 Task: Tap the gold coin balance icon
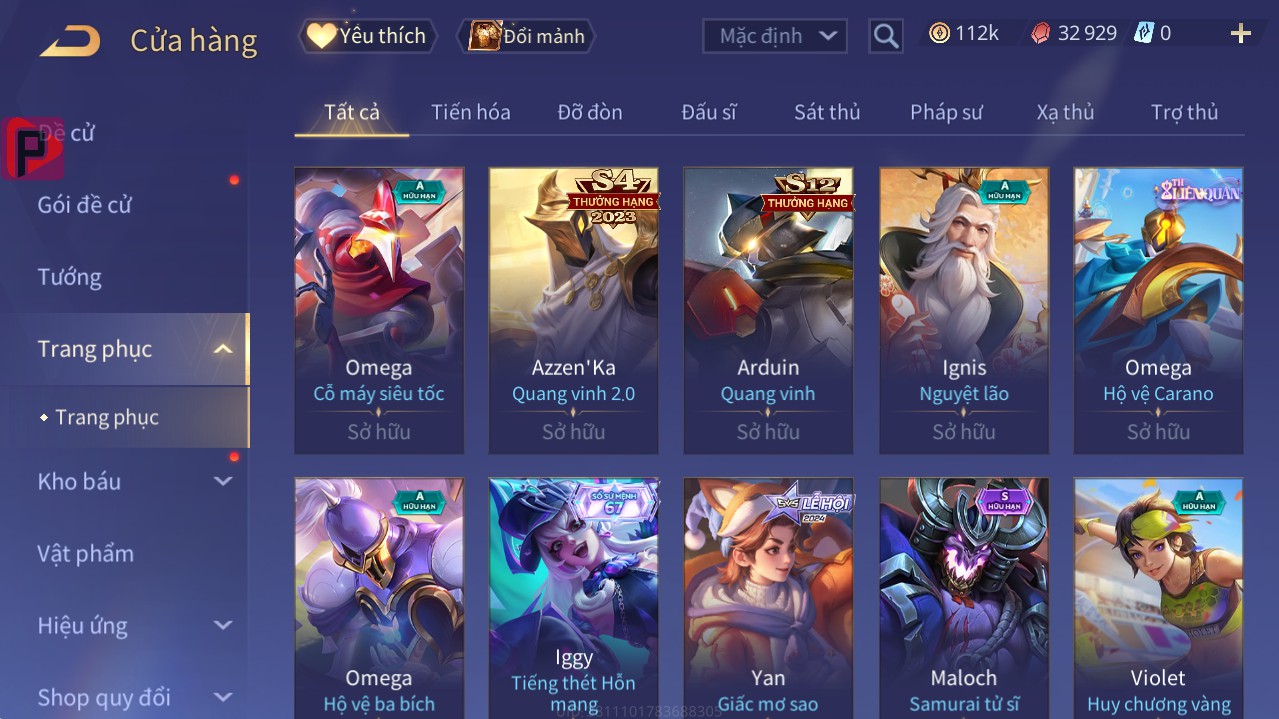click(x=939, y=34)
